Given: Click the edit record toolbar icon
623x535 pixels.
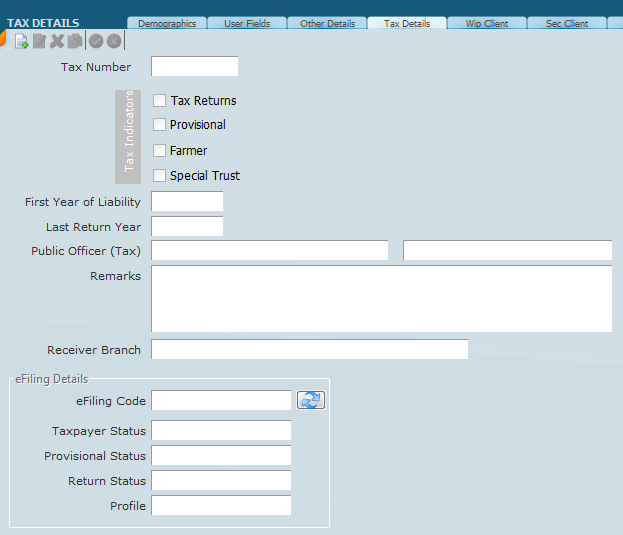Looking at the screenshot, I should [x=39, y=41].
